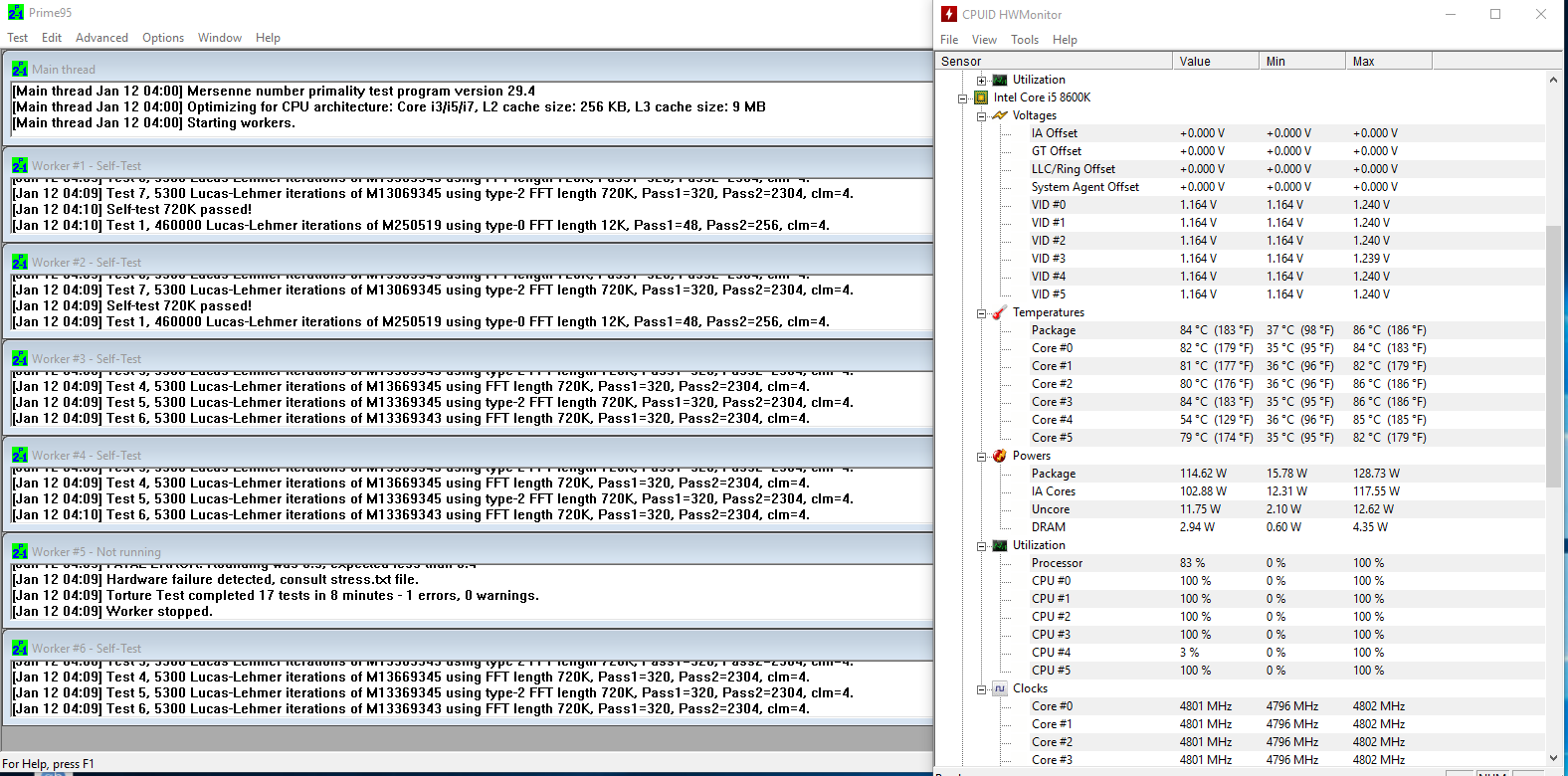This screenshot has height=776, width=1568.
Task: Click the Sensor column header
Action: (x=1054, y=61)
